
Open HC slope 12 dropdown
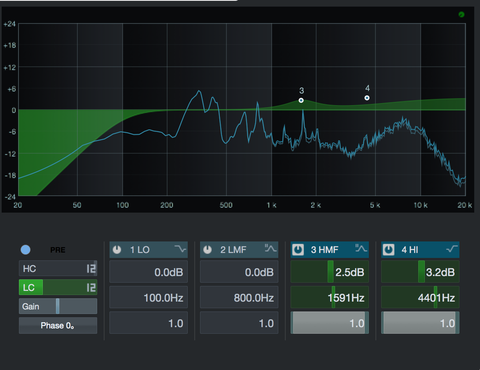(91, 269)
